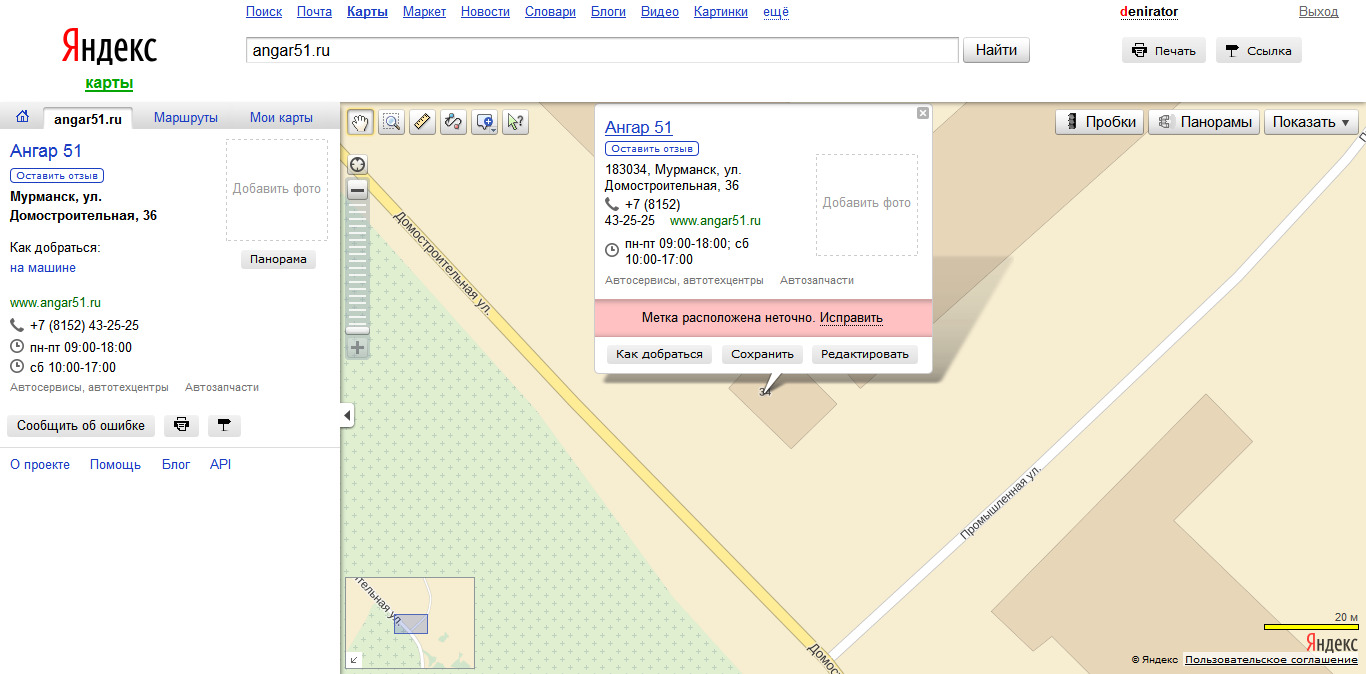Select the ruler distance tool
1366x674 pixels.
(422, 122)
